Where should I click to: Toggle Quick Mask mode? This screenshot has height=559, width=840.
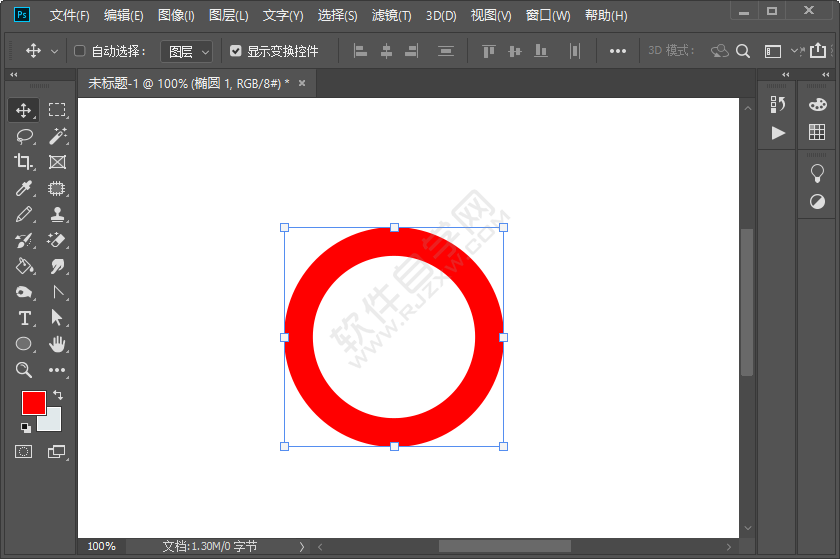pyautogui.click(x=24, y=452)
